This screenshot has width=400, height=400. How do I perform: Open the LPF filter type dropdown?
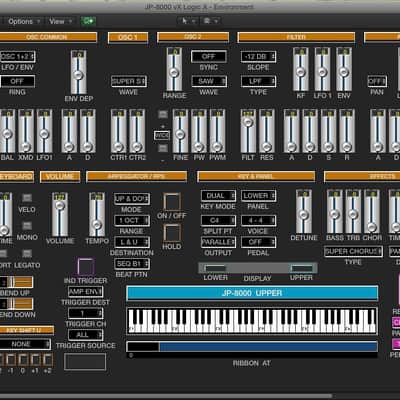pyautogui.click(x=258, y=81)
